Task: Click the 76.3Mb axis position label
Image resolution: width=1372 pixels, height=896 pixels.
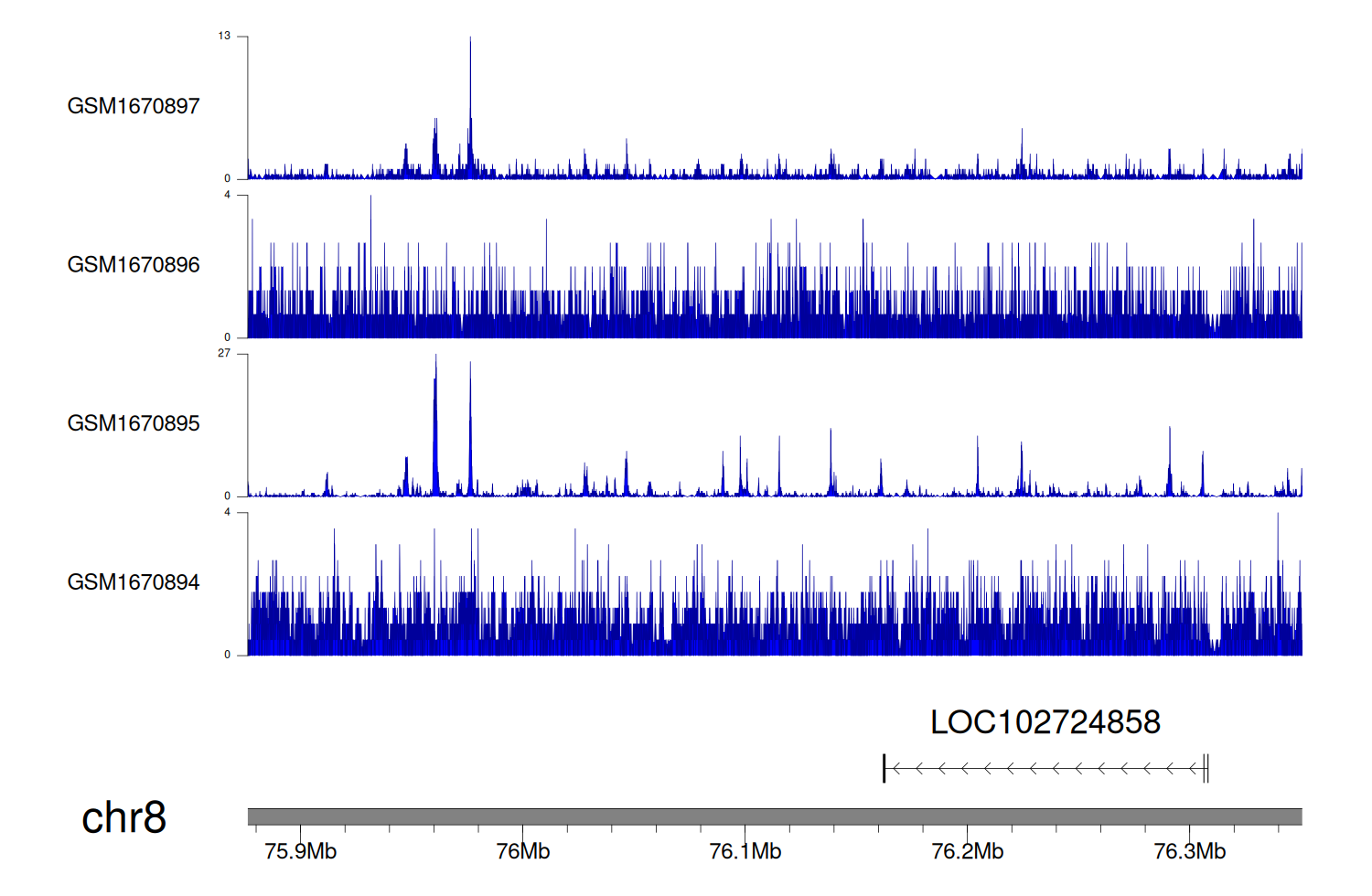Action: point(1190,851)
